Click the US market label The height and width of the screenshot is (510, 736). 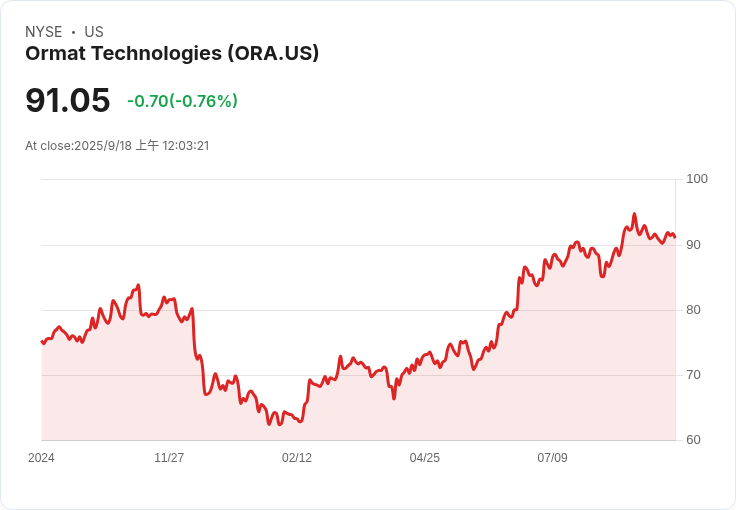pos(94,32)
